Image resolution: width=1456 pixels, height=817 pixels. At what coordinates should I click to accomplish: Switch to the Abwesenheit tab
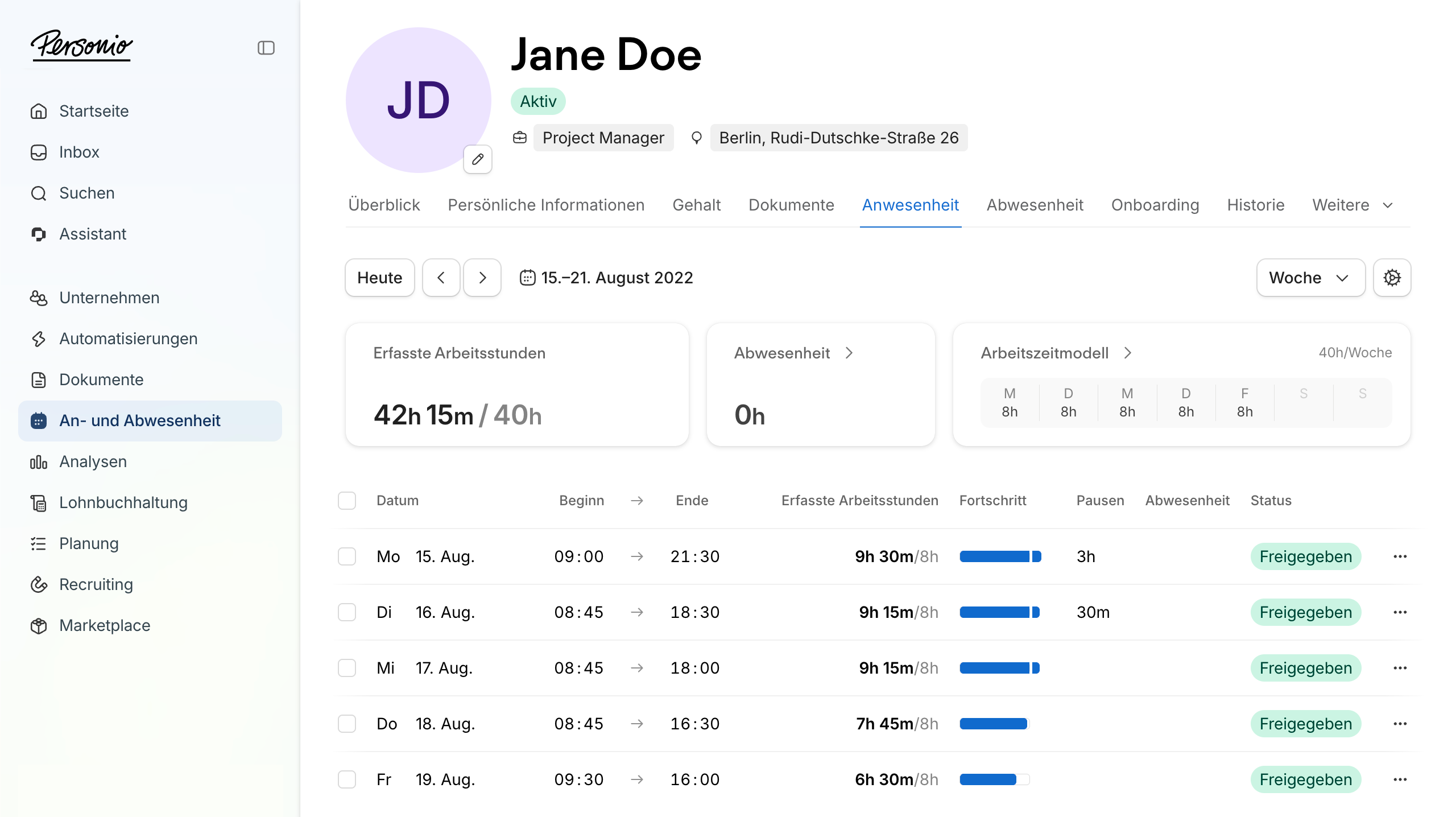point(1035,205)
